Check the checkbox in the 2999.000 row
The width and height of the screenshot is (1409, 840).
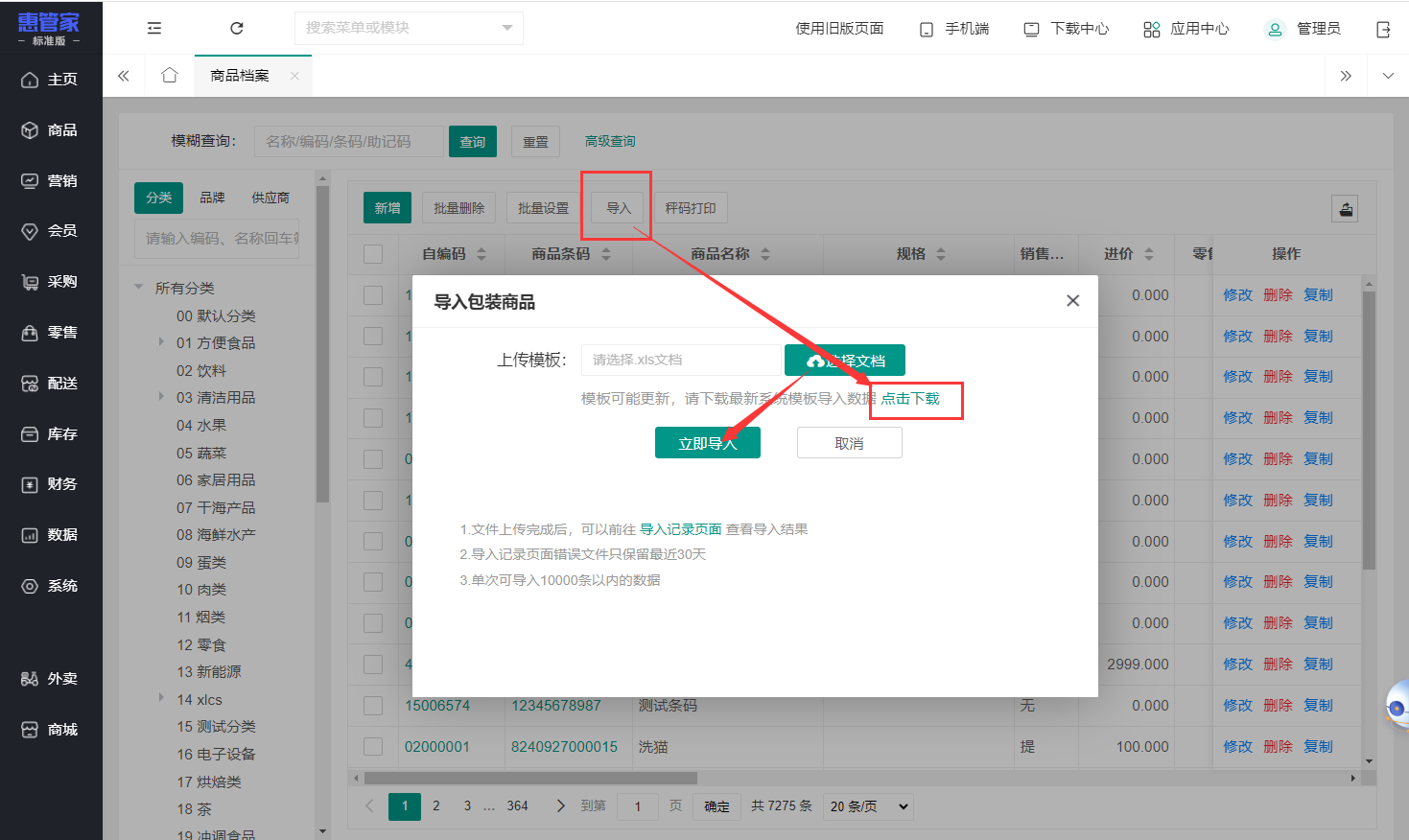tap(373, 665)
